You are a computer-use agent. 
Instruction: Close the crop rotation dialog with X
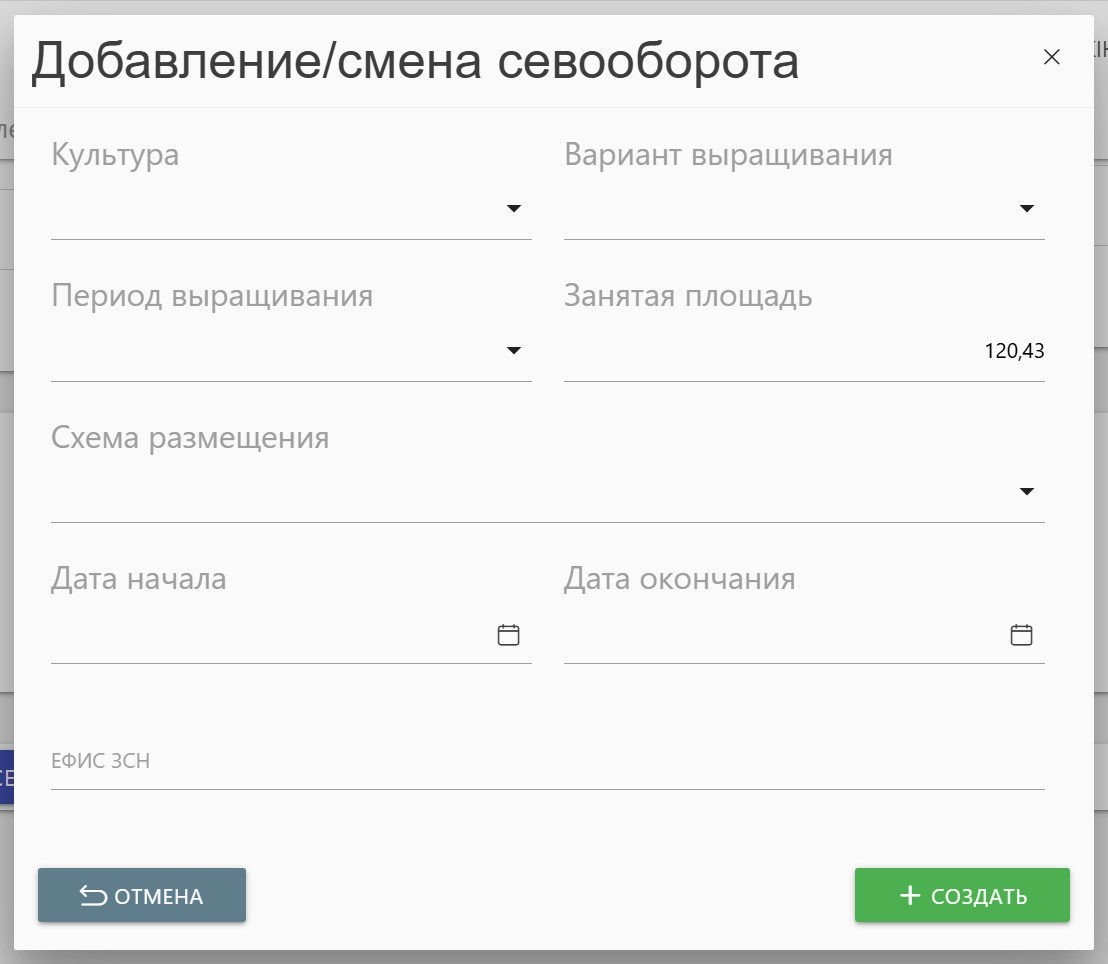[1051, 57]
